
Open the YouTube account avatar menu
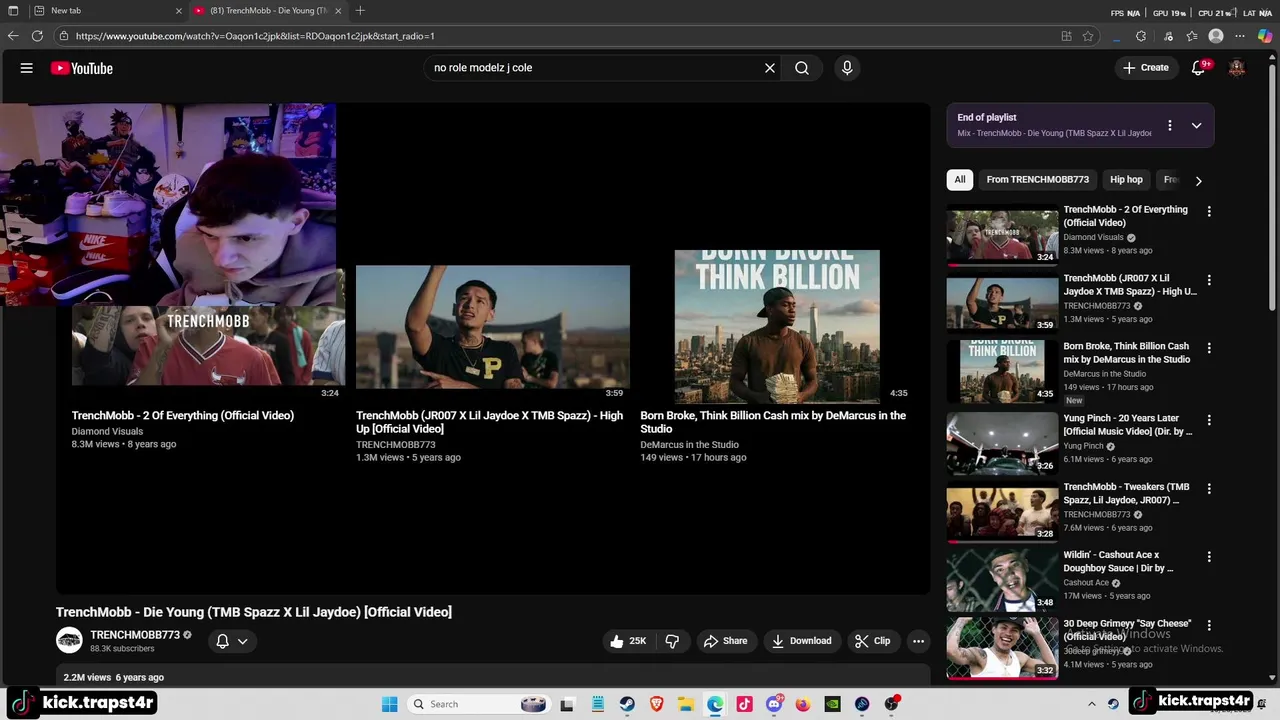pyautogui.click(x=1237, y=68)
